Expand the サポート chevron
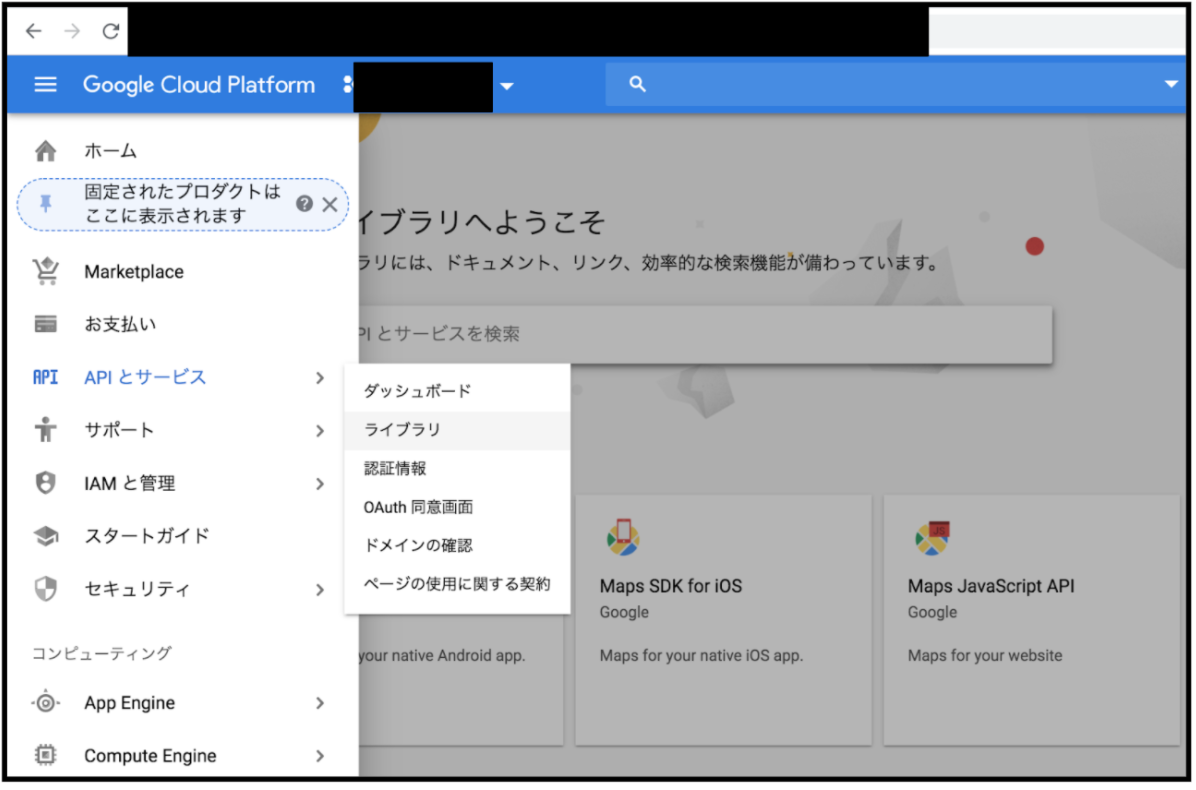Viewport: 1196px width, 790px height. coord(320,432)
